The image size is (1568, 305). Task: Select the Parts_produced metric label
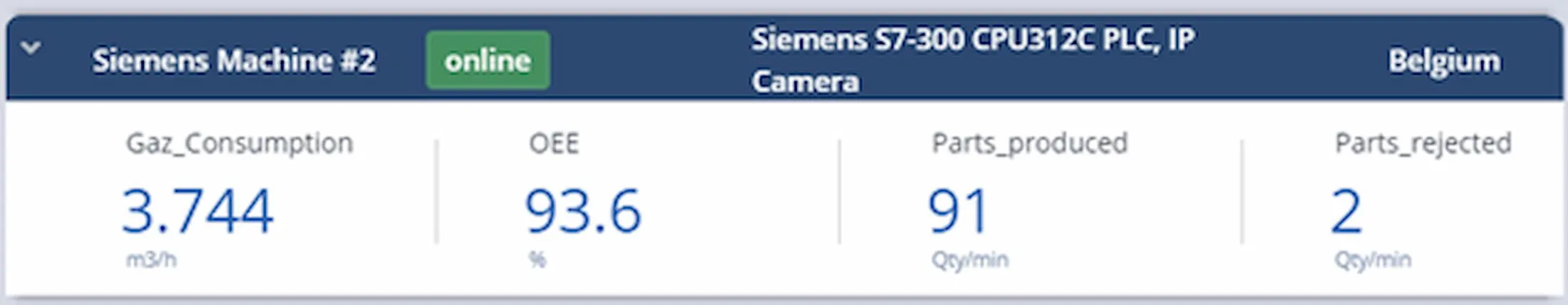coord(1029,143)
